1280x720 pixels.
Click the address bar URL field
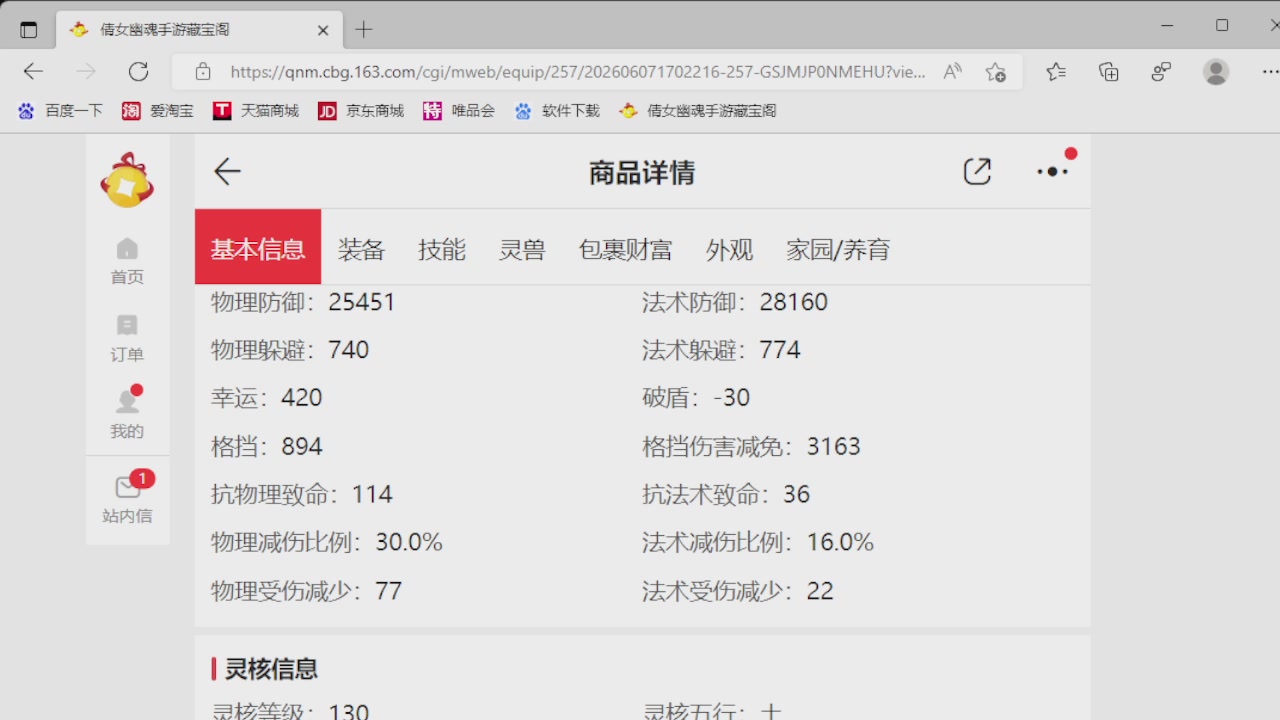pos(578,72)
